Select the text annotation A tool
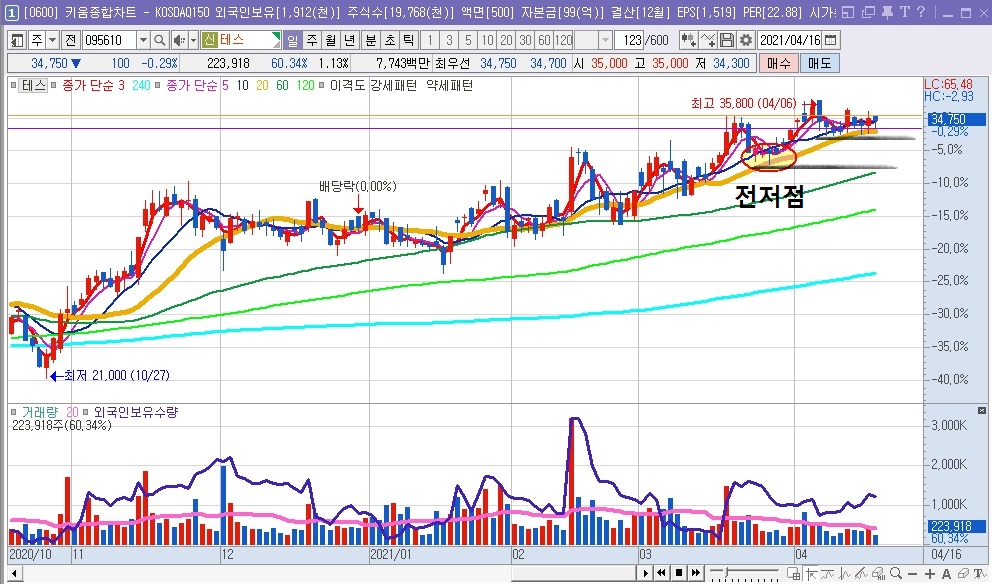Image resolution: width=992 pixels, height=584 pixels. point(946,574)
